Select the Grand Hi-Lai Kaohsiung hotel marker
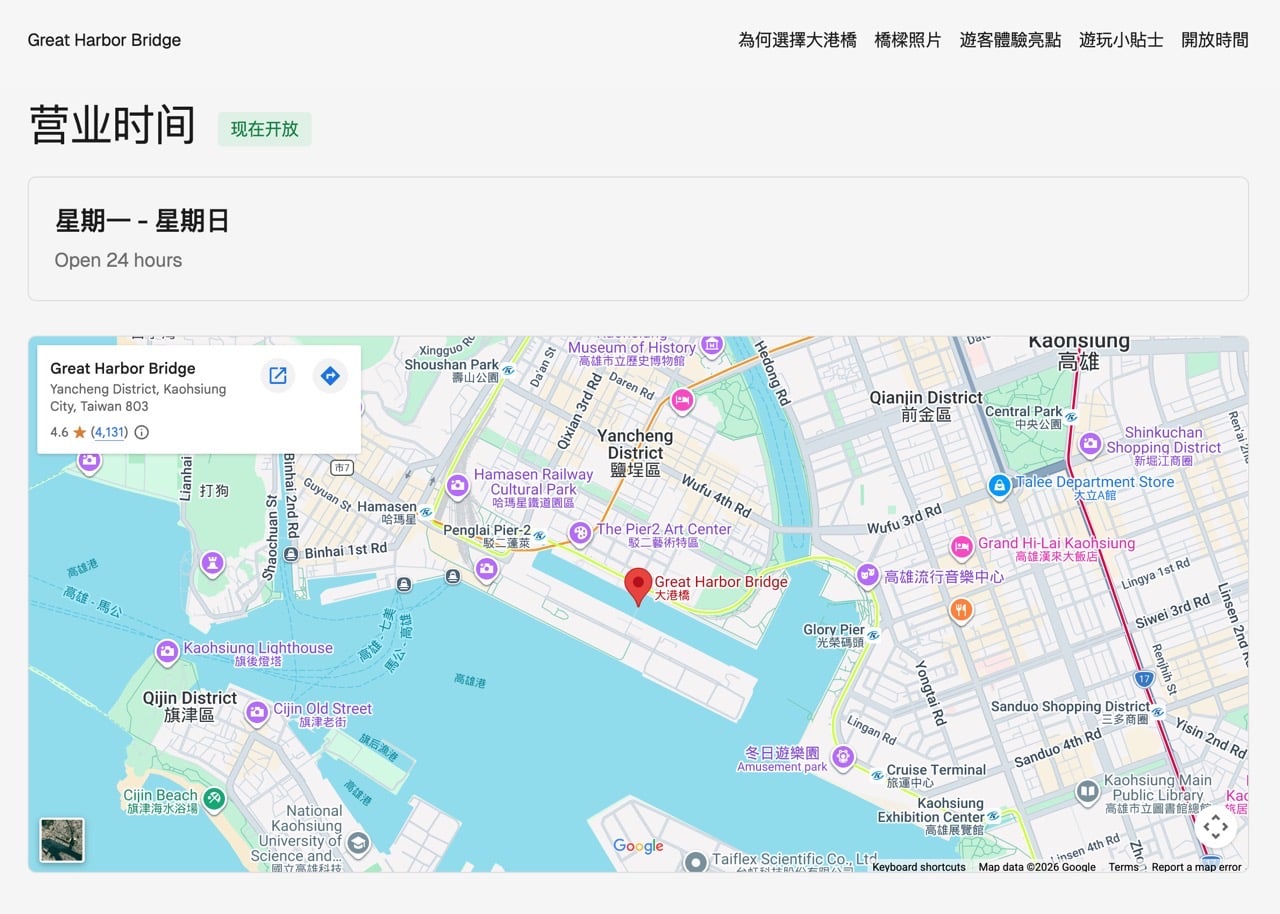This screenshot has width=1280, height=914. [x=962, y=546]
